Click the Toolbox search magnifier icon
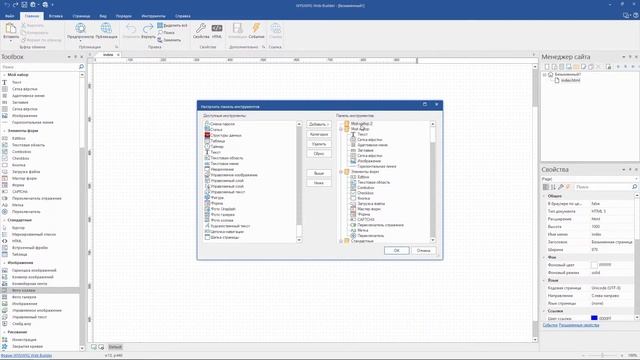640x360 pixels. [81, 67]
